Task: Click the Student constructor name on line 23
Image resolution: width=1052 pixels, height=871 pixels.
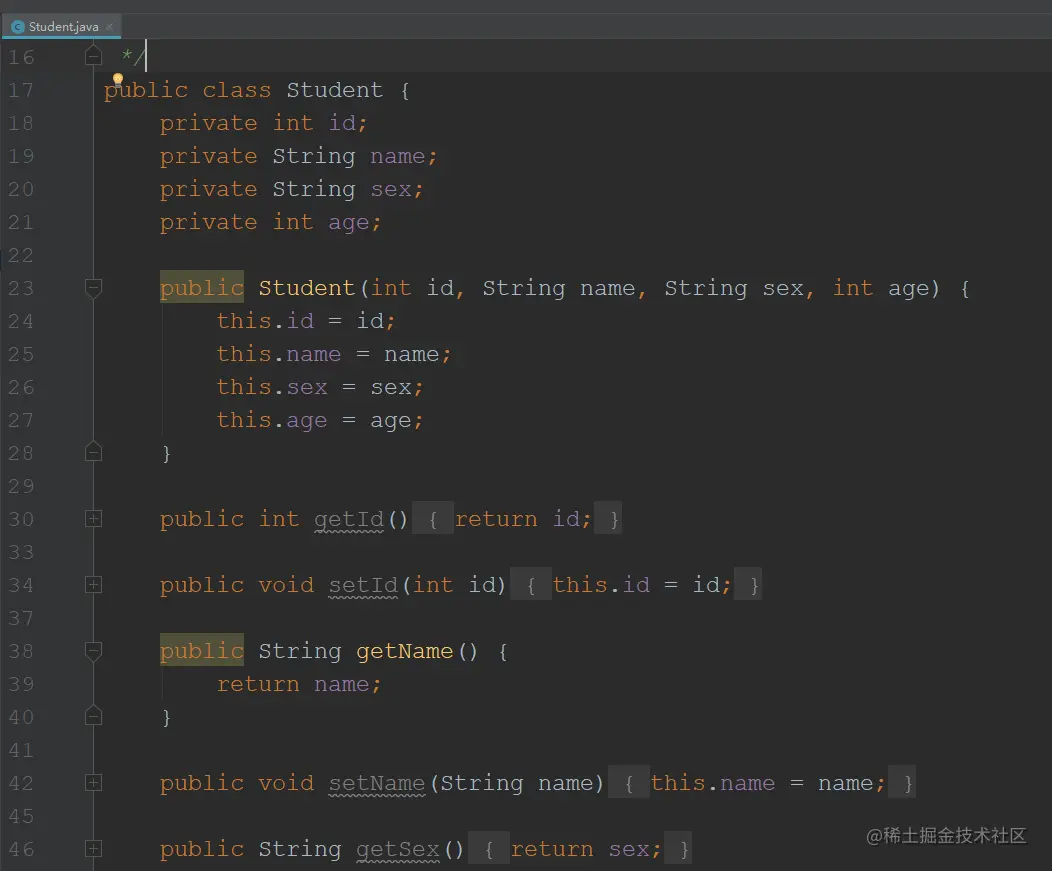Action: pos(307,288)
